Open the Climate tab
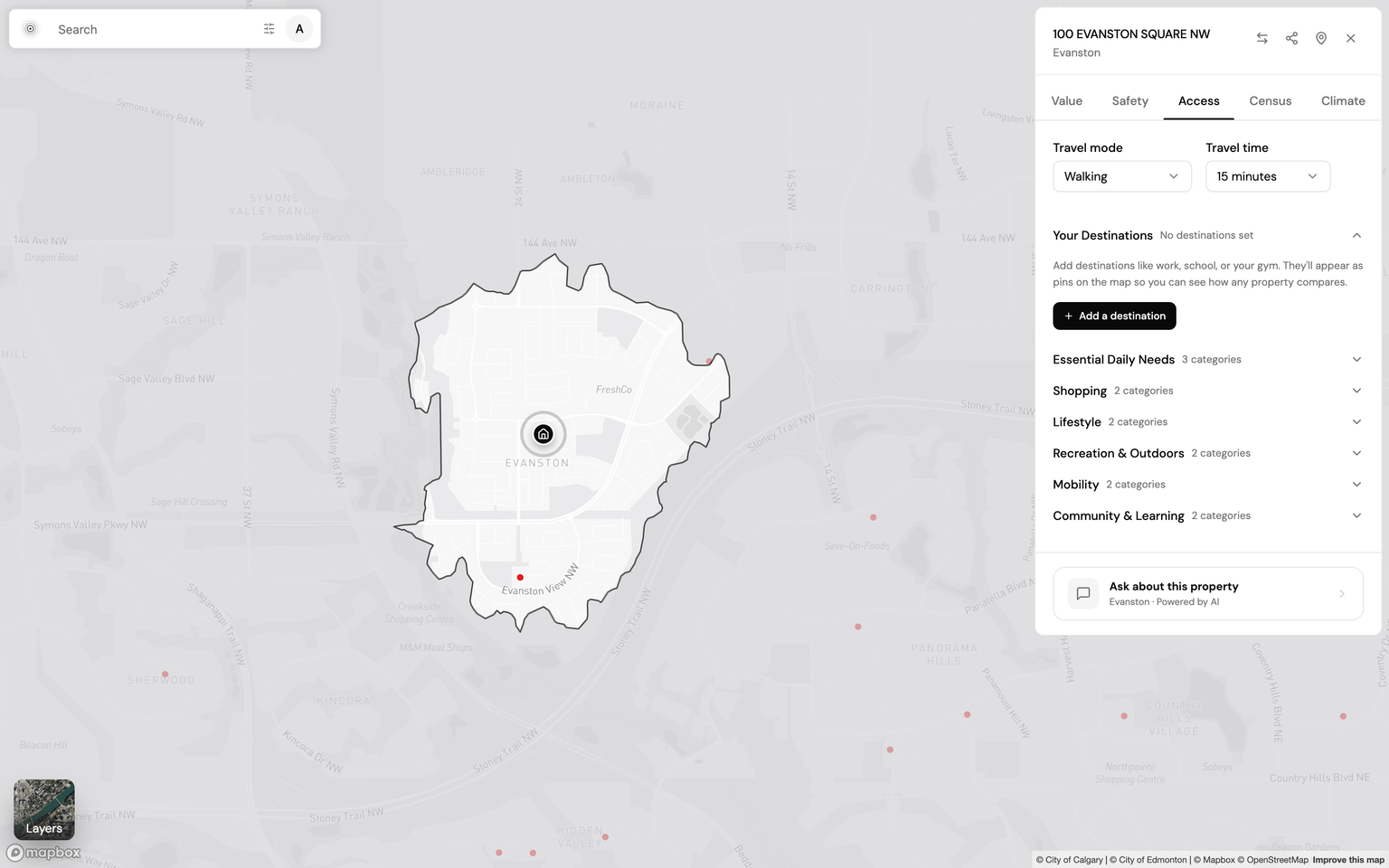 [1343, 100]
